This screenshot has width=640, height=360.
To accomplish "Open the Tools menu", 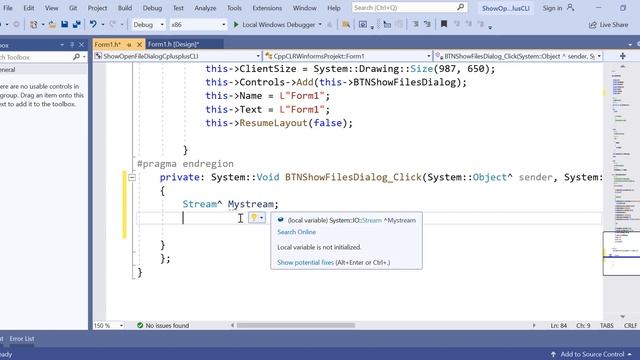I will coord(234,8).
